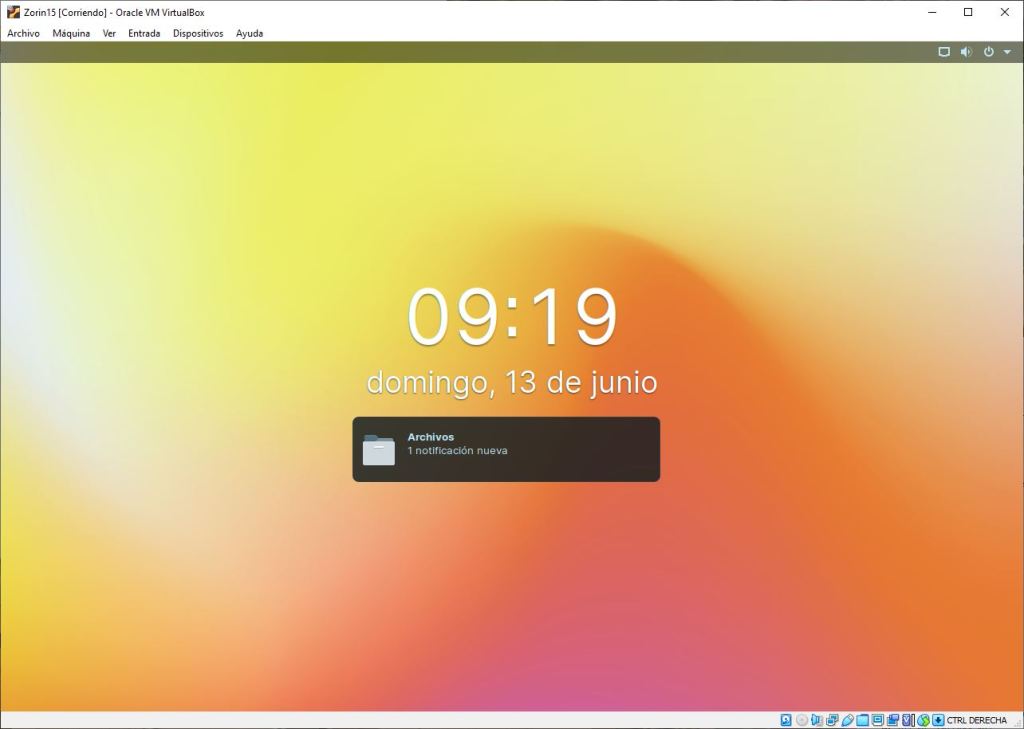Click the Archivos folder icon in notification
This screenshot has width=1024, height=729.
[379, 450]
